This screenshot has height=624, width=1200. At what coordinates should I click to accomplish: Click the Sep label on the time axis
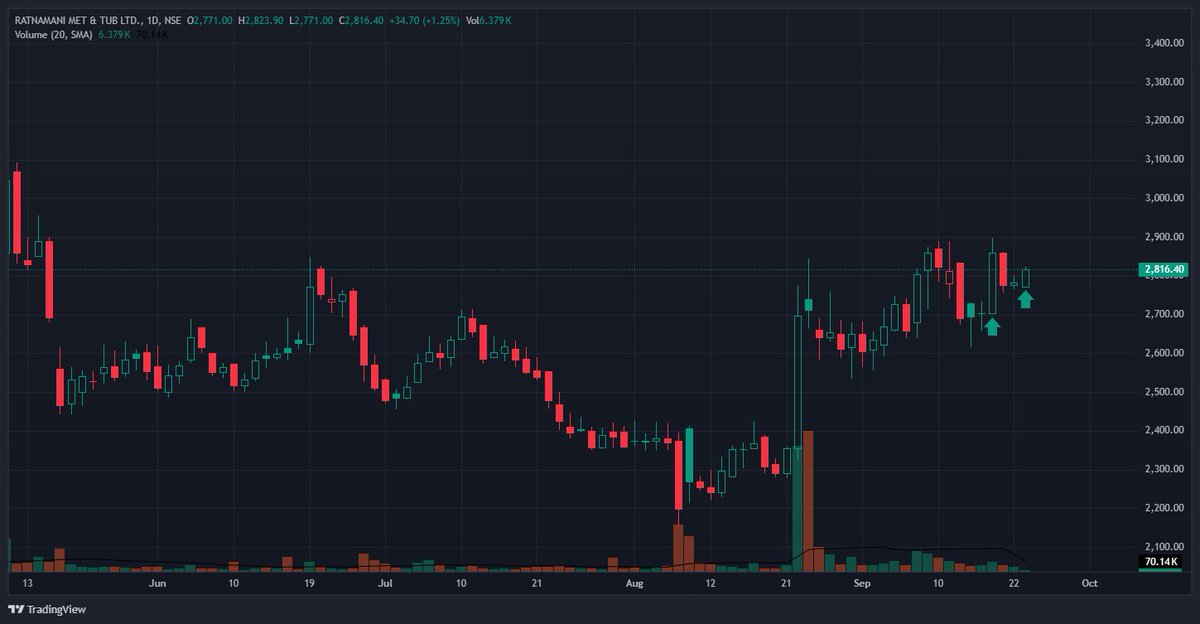coord(862,582)
